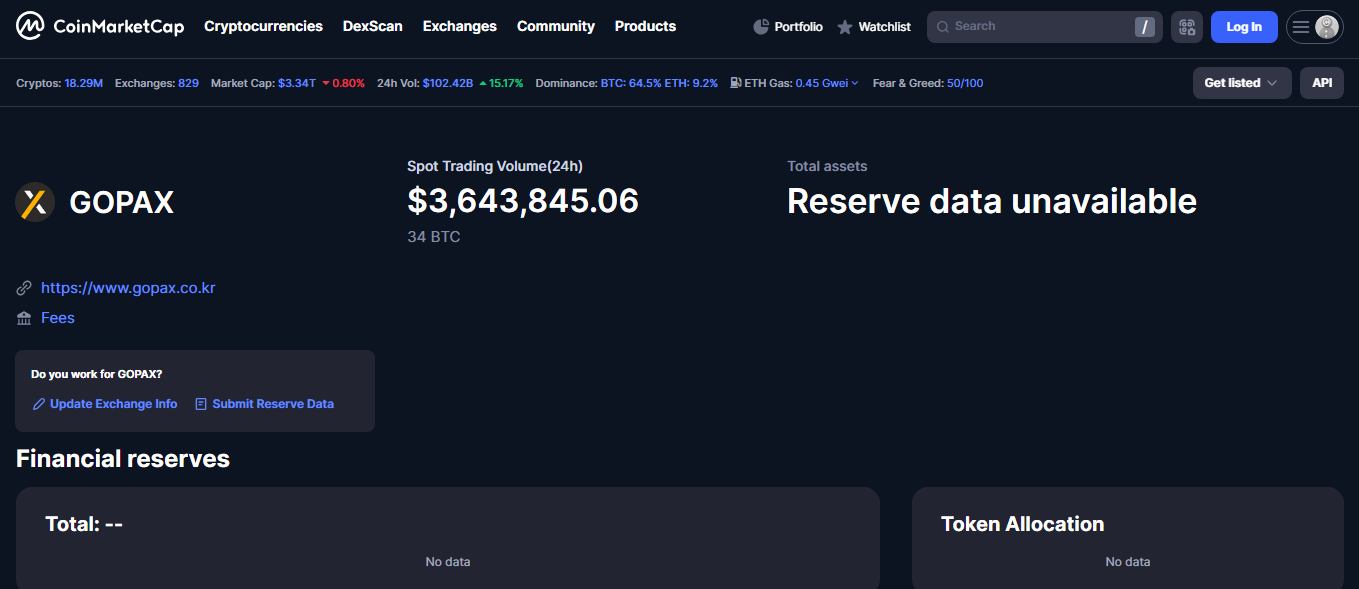Click the Cryptos 18.29M count
This screenshot has height=589, width=1359.
84,83
